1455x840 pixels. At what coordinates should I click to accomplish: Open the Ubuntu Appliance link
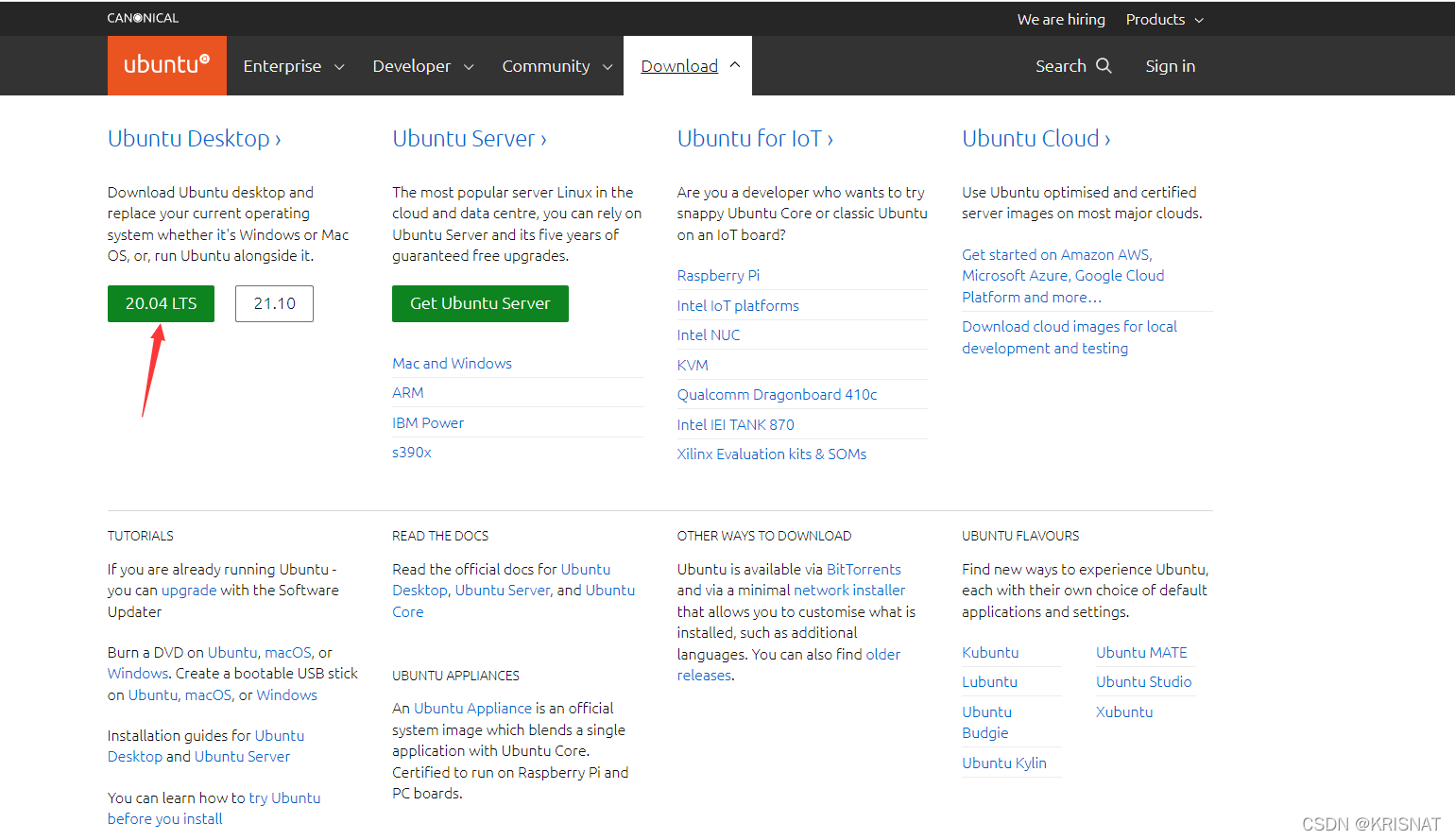click(x=472, y=708)
